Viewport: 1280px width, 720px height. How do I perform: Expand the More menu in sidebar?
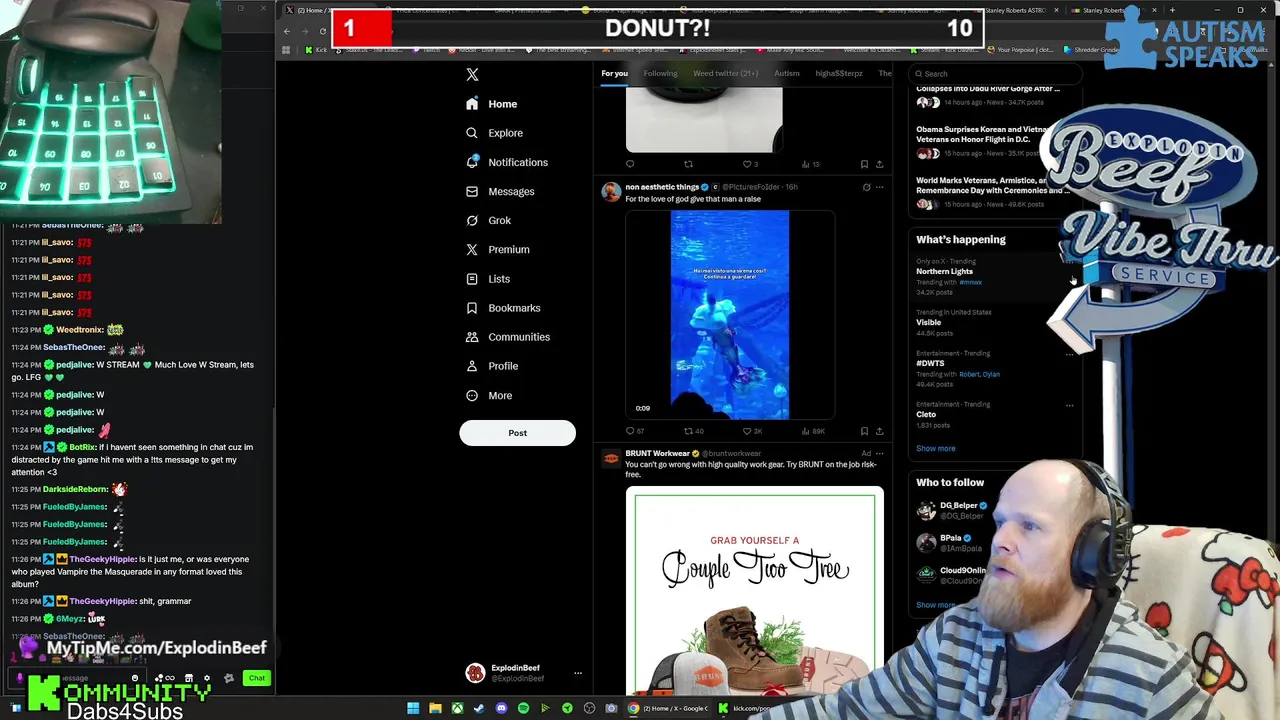[489, 396]
